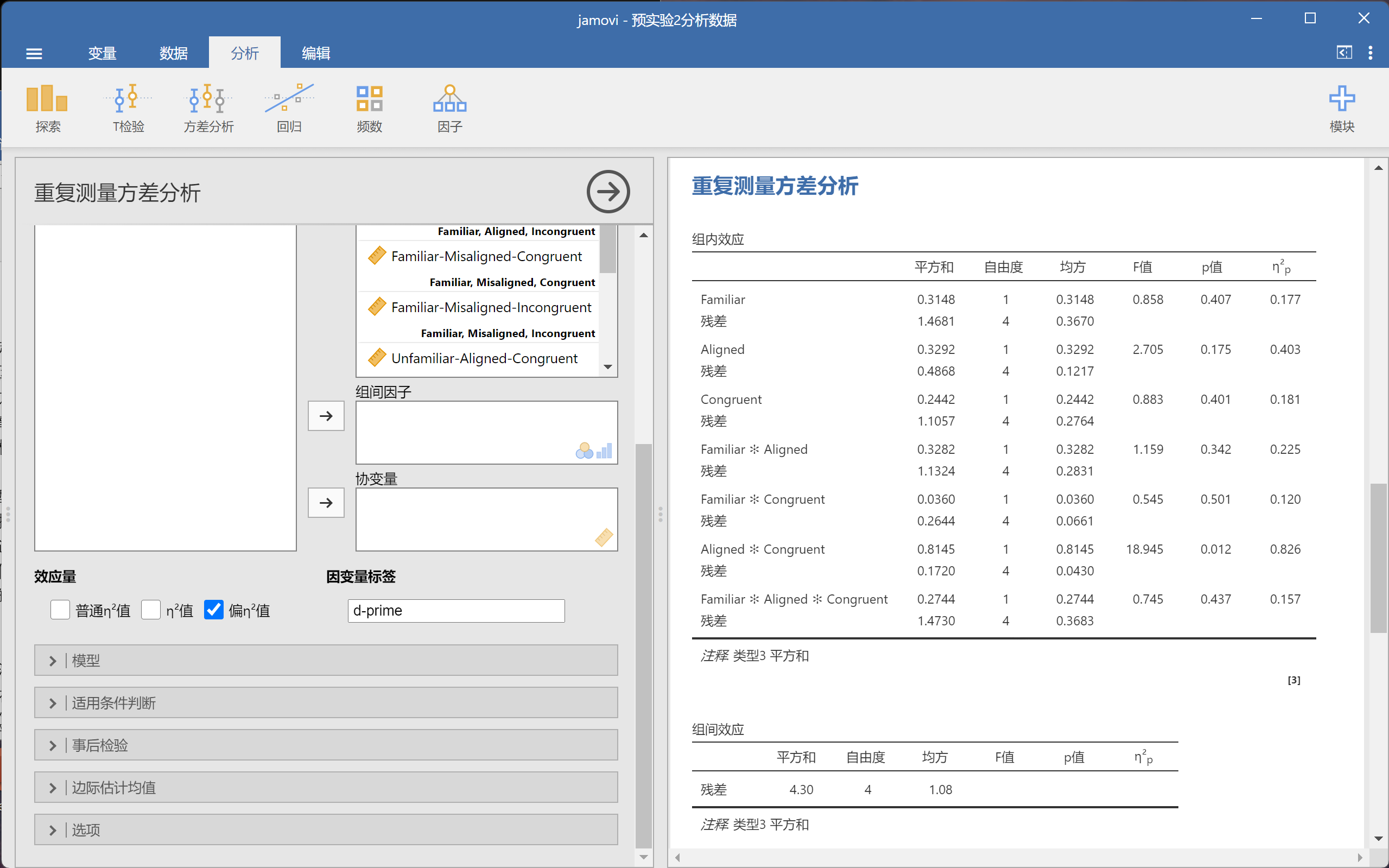Screen dimensions: 1389x868
Task: Expand the 适用条件判断 section
Action: 326,702
